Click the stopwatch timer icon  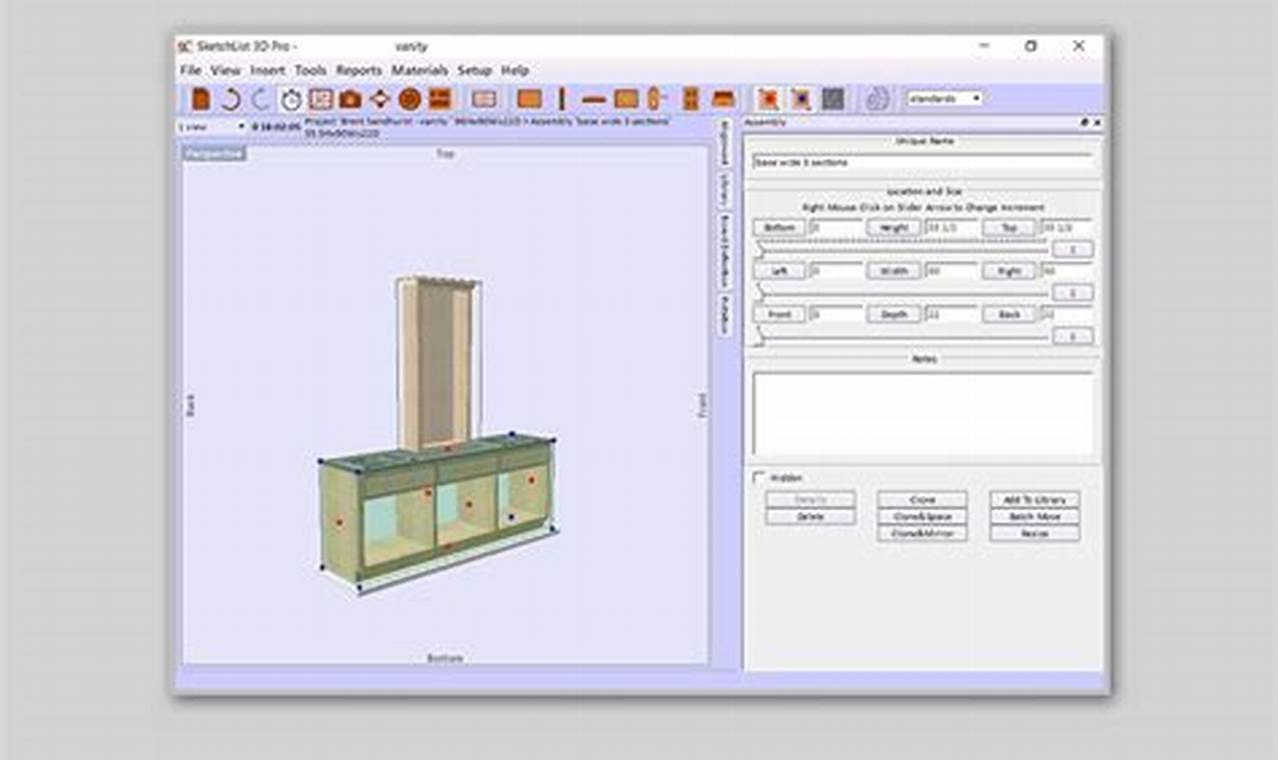[x=291, y=98]
